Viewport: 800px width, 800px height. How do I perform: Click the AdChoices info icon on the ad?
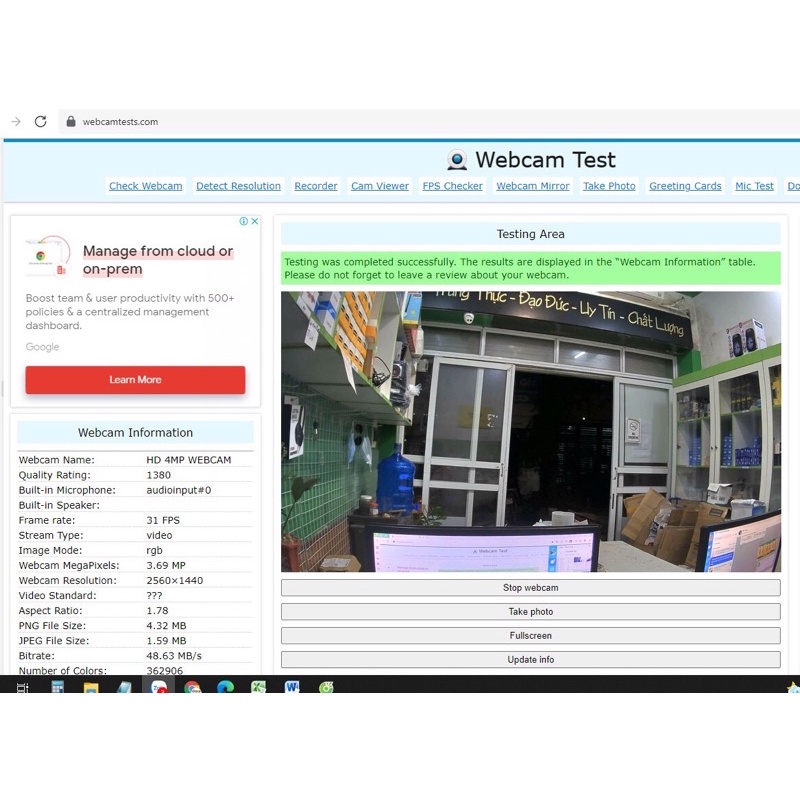tap(244, 221)
